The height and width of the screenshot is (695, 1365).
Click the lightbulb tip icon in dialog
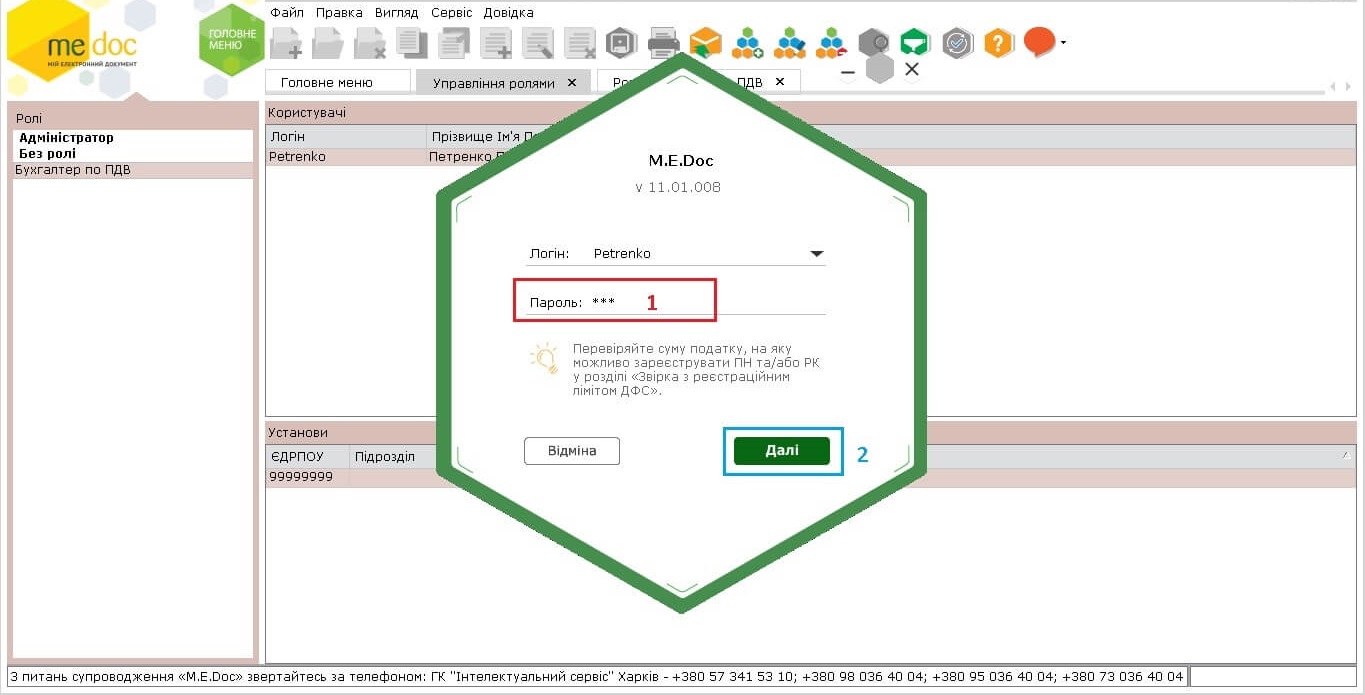(x=545, y=358)
